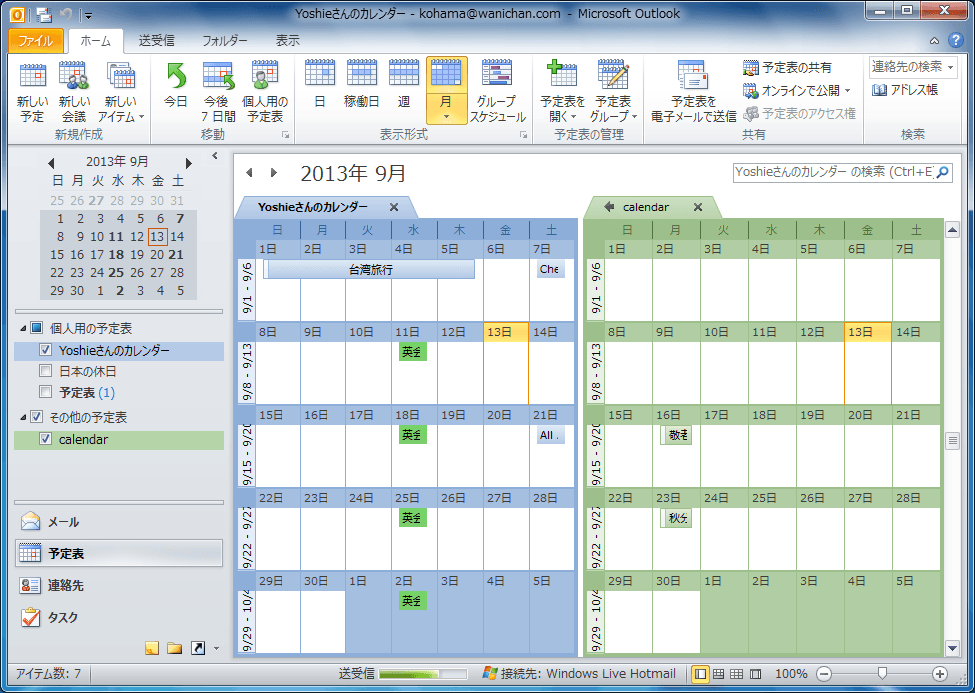Switch to Normal view in the status bar
Viewport: 975px width, 693px height.
click(x=700, y=674)
